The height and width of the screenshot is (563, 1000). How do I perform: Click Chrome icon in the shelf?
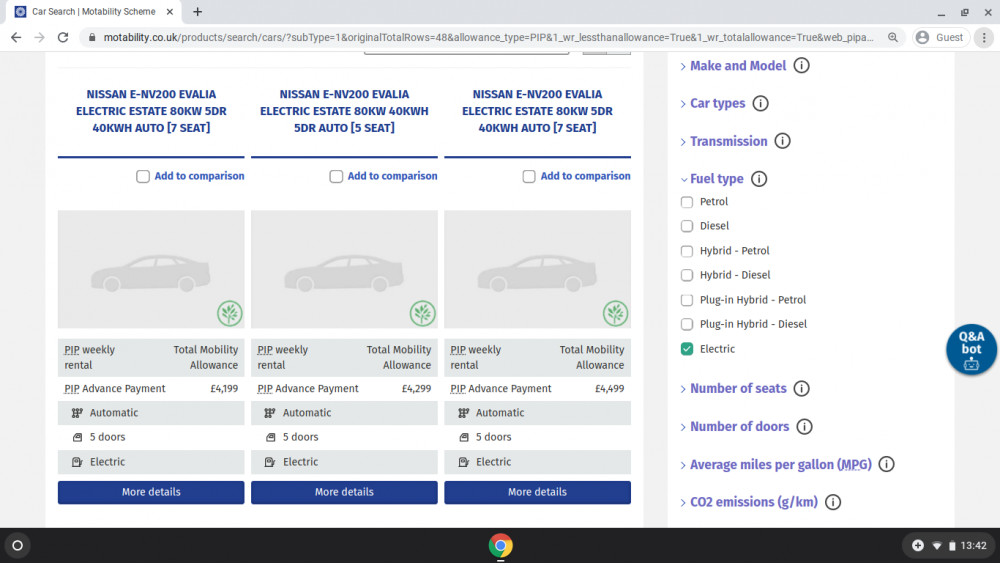point(501,546)
